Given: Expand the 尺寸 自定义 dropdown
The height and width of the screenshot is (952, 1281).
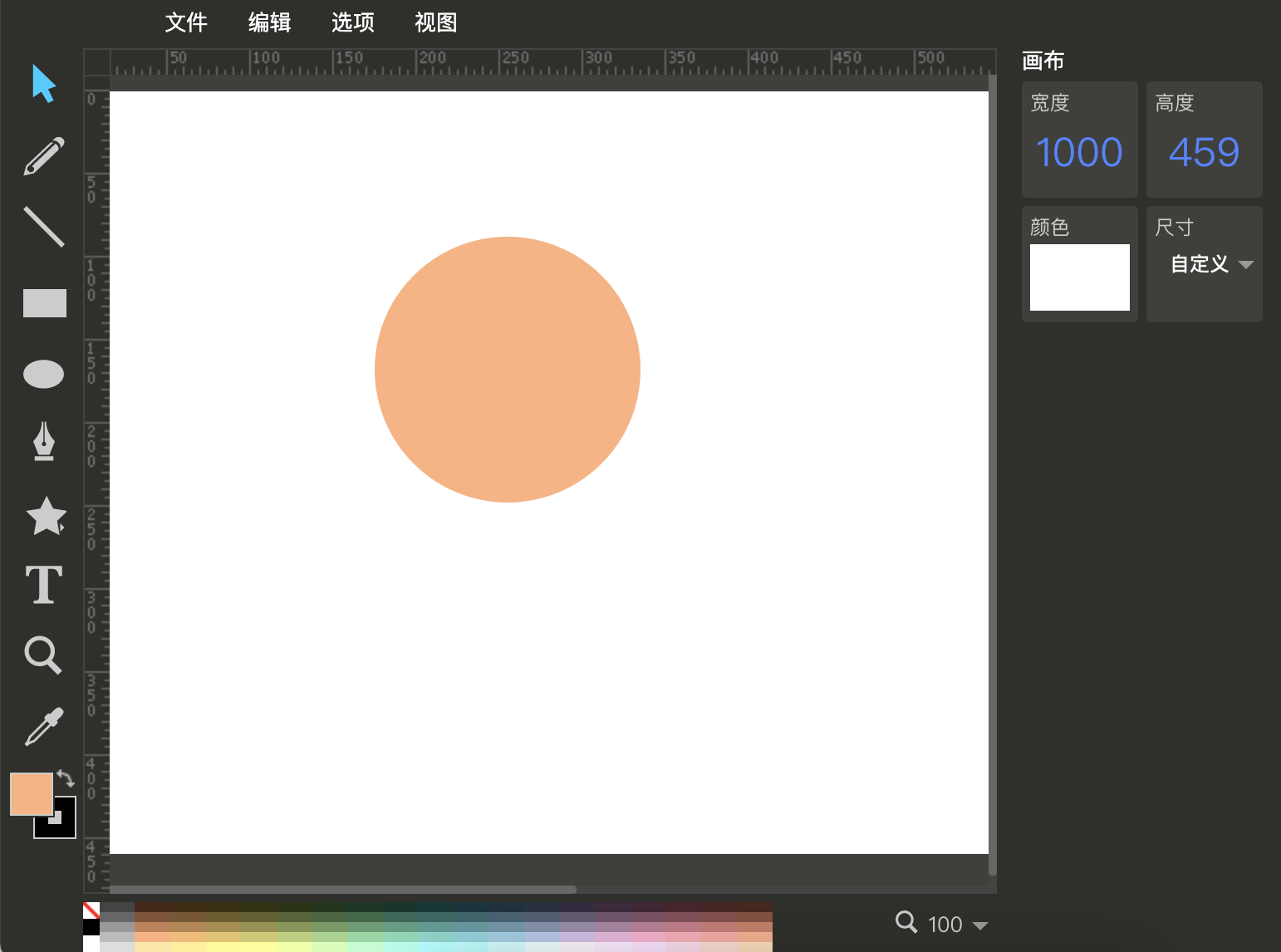Looking at the screenshot, I should (1211, 264).
